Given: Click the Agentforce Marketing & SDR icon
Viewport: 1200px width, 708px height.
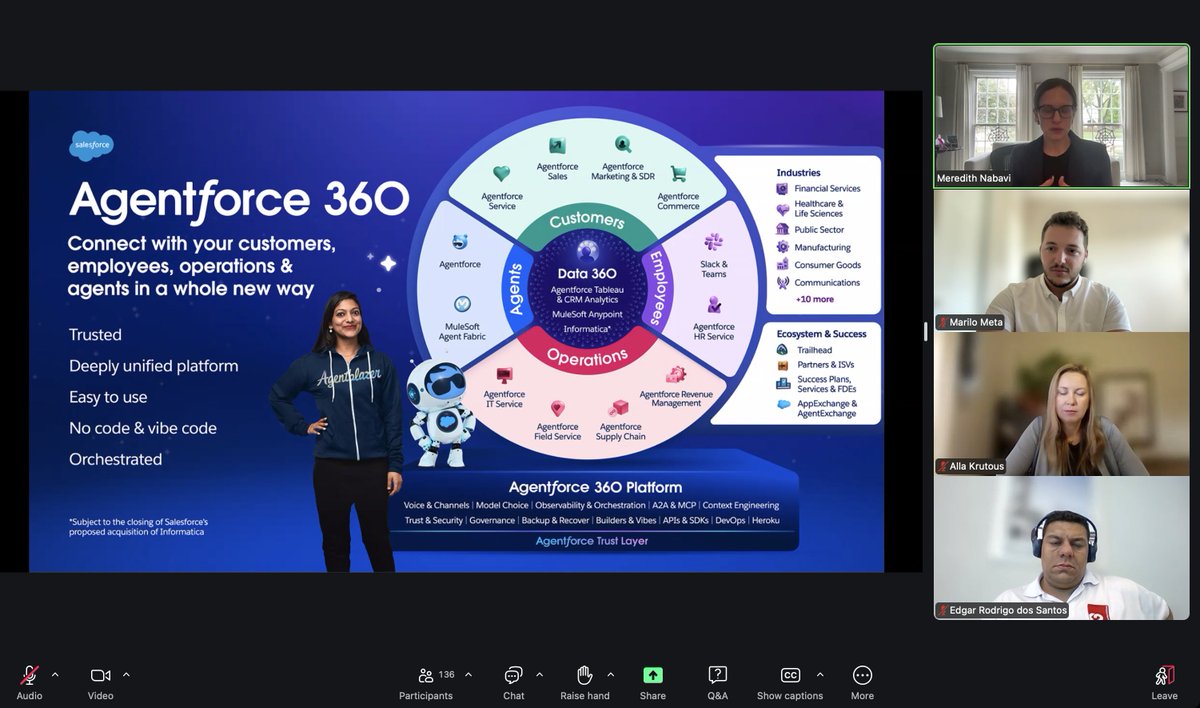Looking at the screenshot, I should pos(623,145).
